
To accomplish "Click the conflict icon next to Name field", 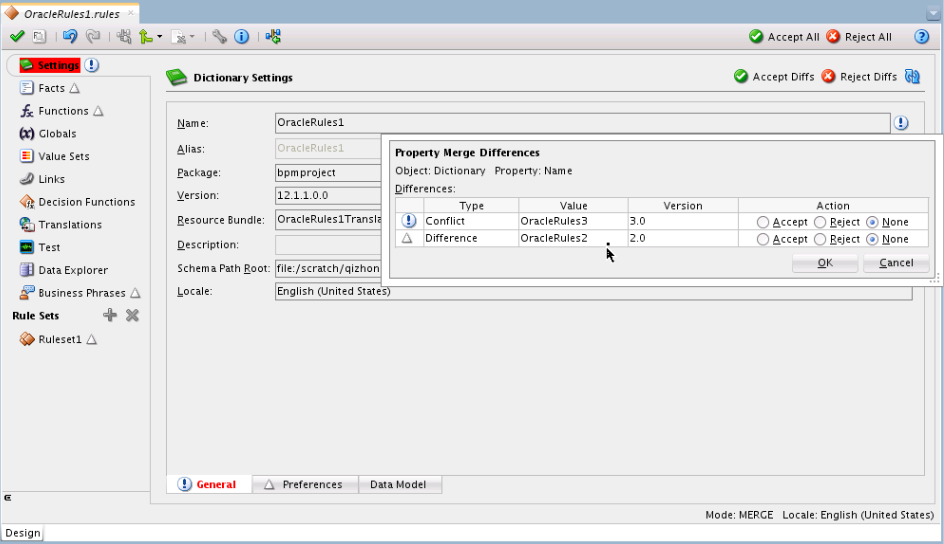I will pyautogui.click(x=901, y=123).
